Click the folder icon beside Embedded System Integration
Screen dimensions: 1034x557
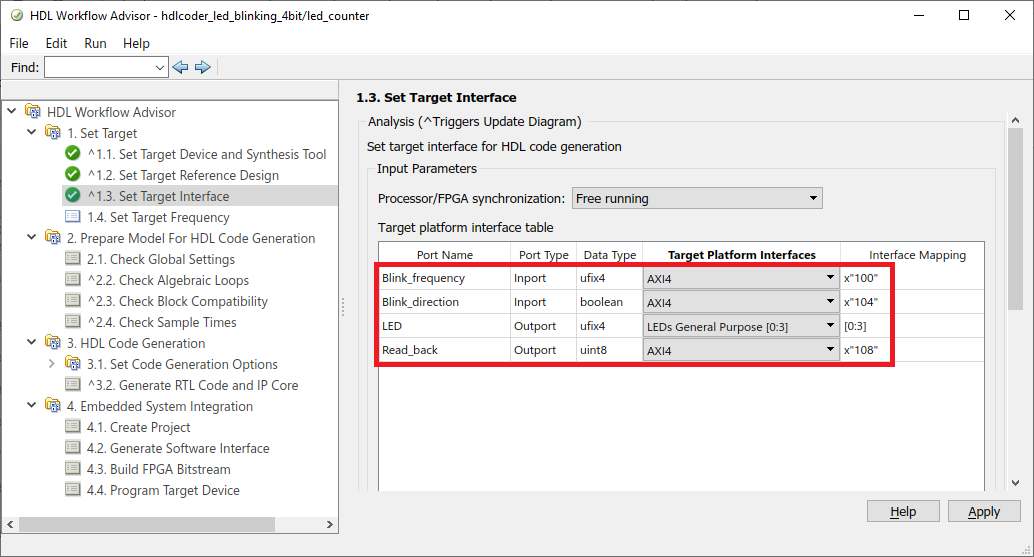pos(53,405)
